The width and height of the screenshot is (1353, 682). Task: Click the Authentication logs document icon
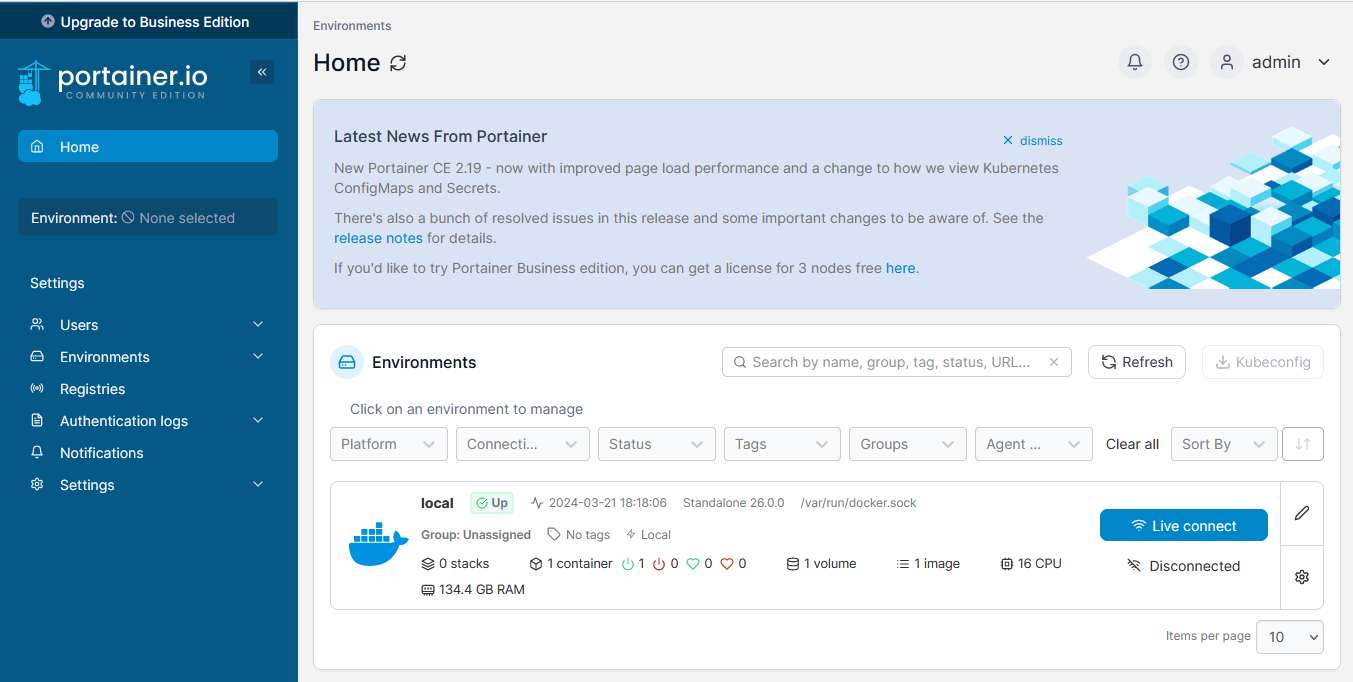[37, 421]
